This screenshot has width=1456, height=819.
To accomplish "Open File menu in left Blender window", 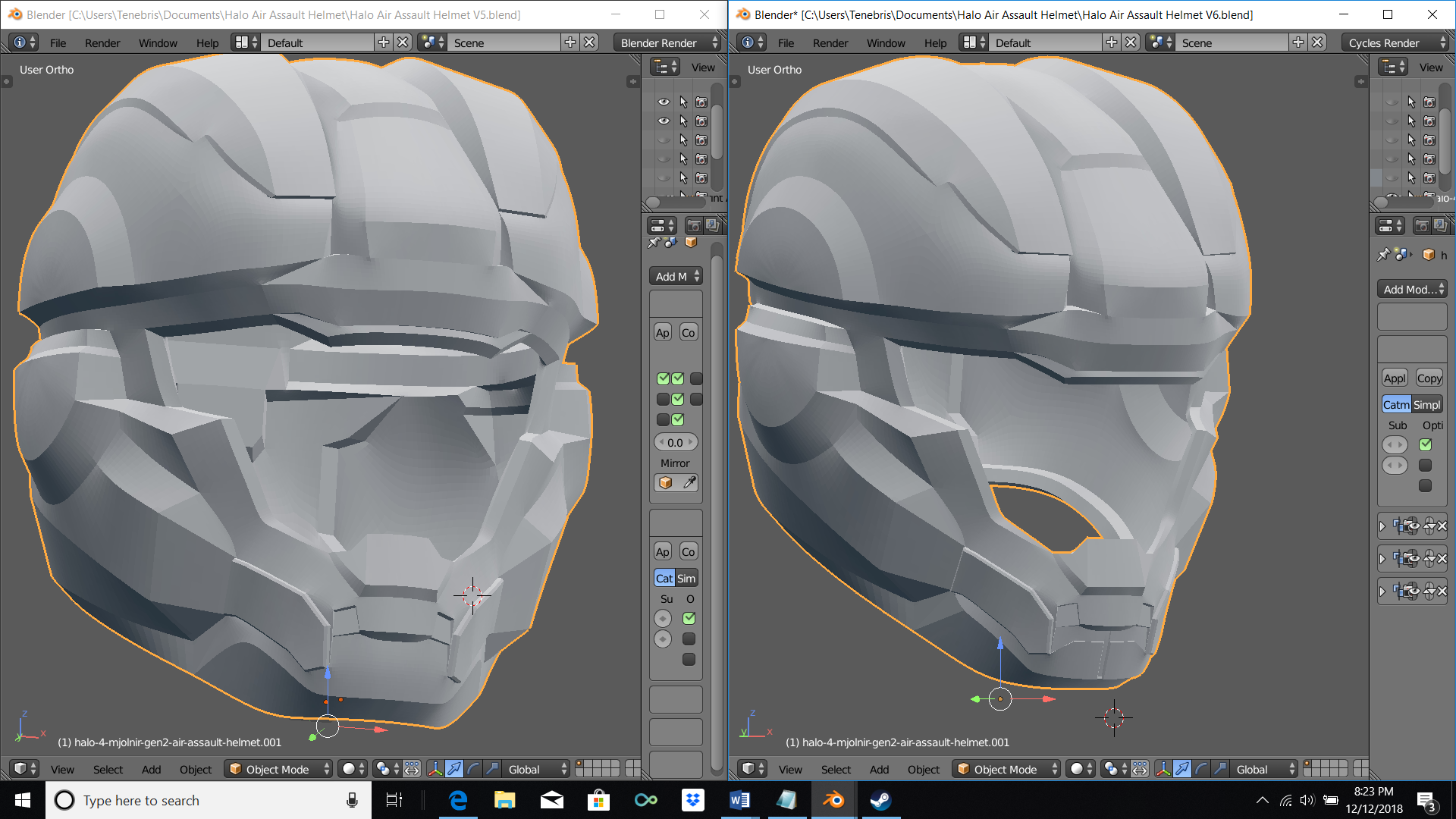I will point(58,42).
